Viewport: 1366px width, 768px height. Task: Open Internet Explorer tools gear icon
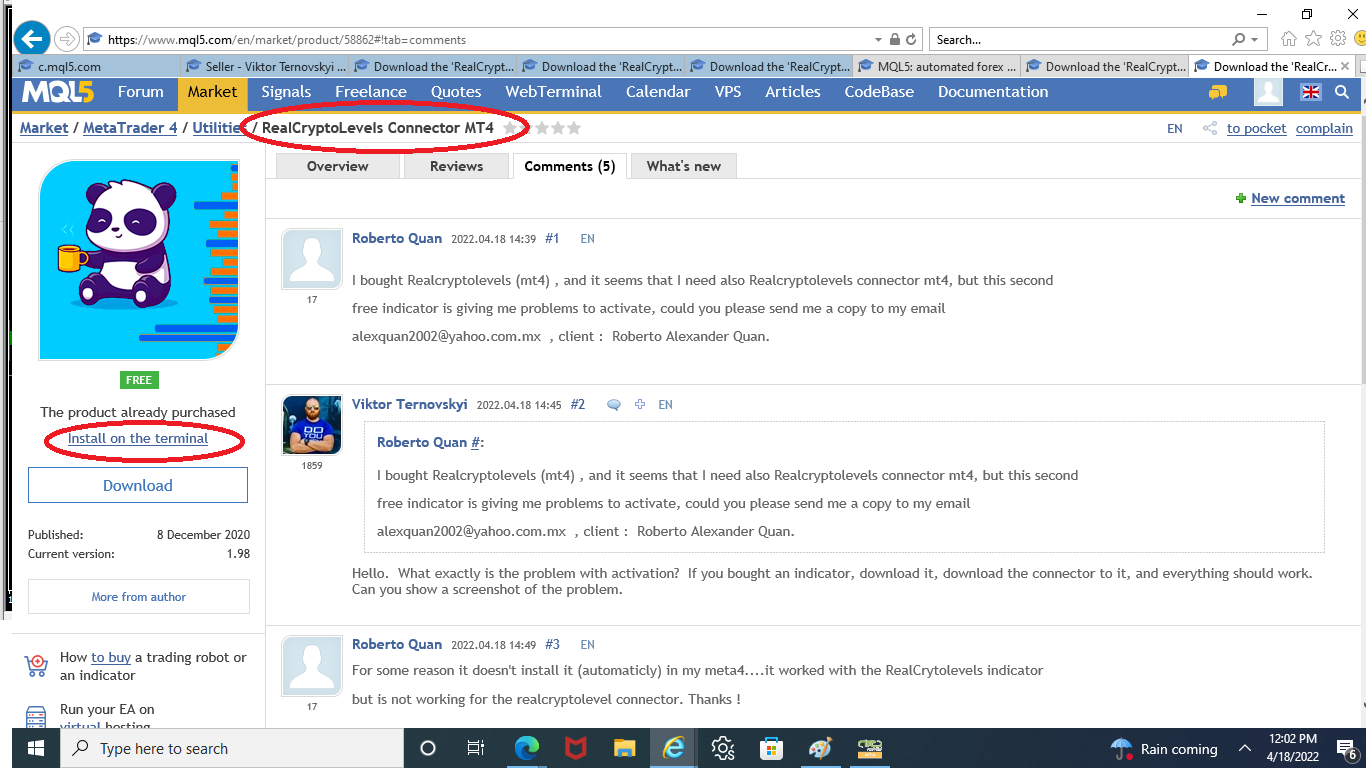click(1338, 39)
